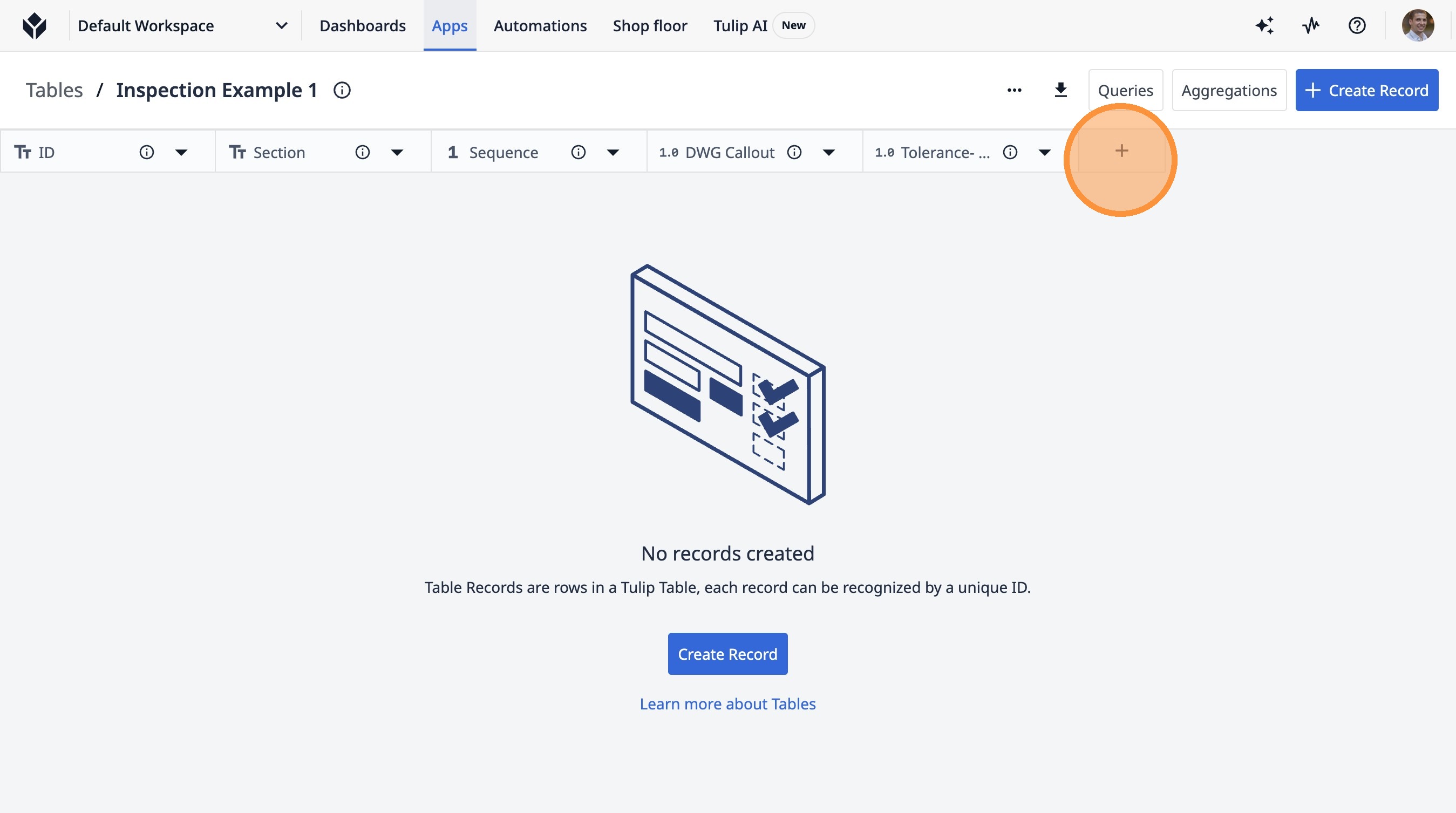Viewport: 1456px width, 813px height.
Task: Click the Queries button
Action: pos(1125,91)
